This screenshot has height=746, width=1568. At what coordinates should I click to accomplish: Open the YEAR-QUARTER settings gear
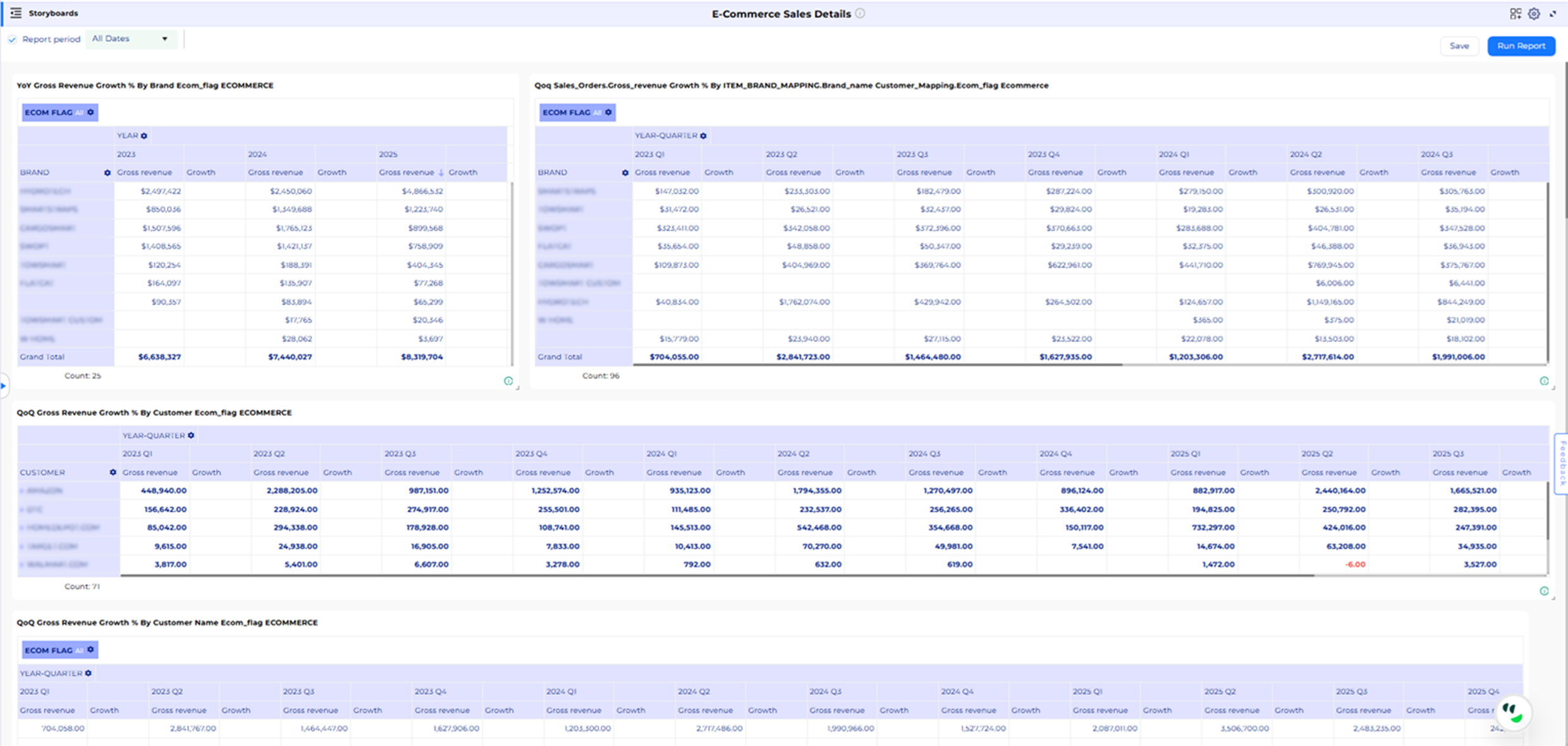tap(704, 135)
